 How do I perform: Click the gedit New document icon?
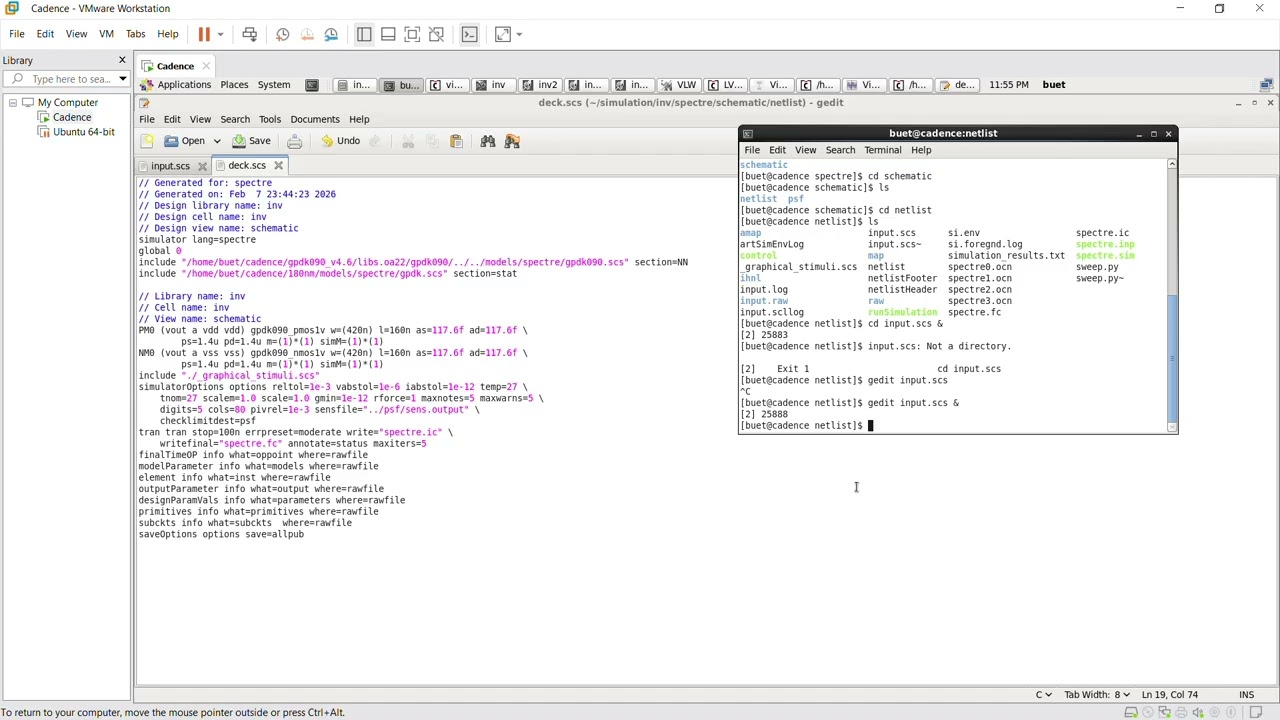tap(147, 141)
